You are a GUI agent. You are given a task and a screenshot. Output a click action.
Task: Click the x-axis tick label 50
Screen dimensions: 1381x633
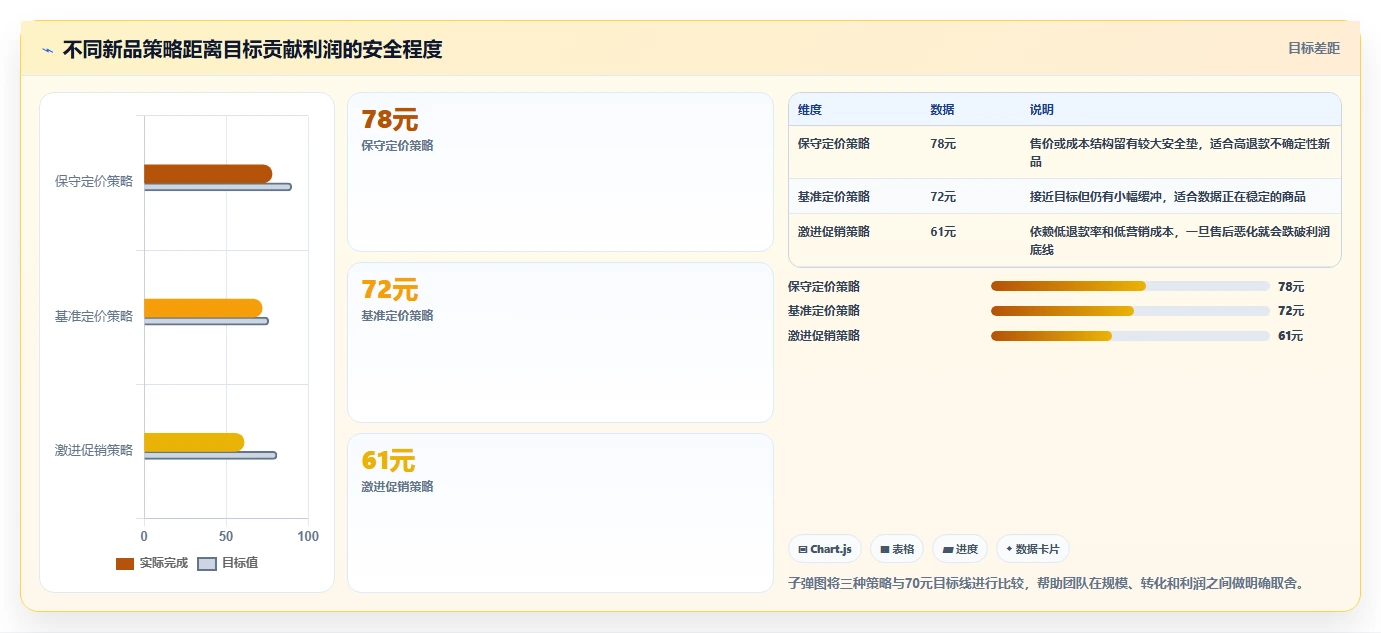coord(226,536)
